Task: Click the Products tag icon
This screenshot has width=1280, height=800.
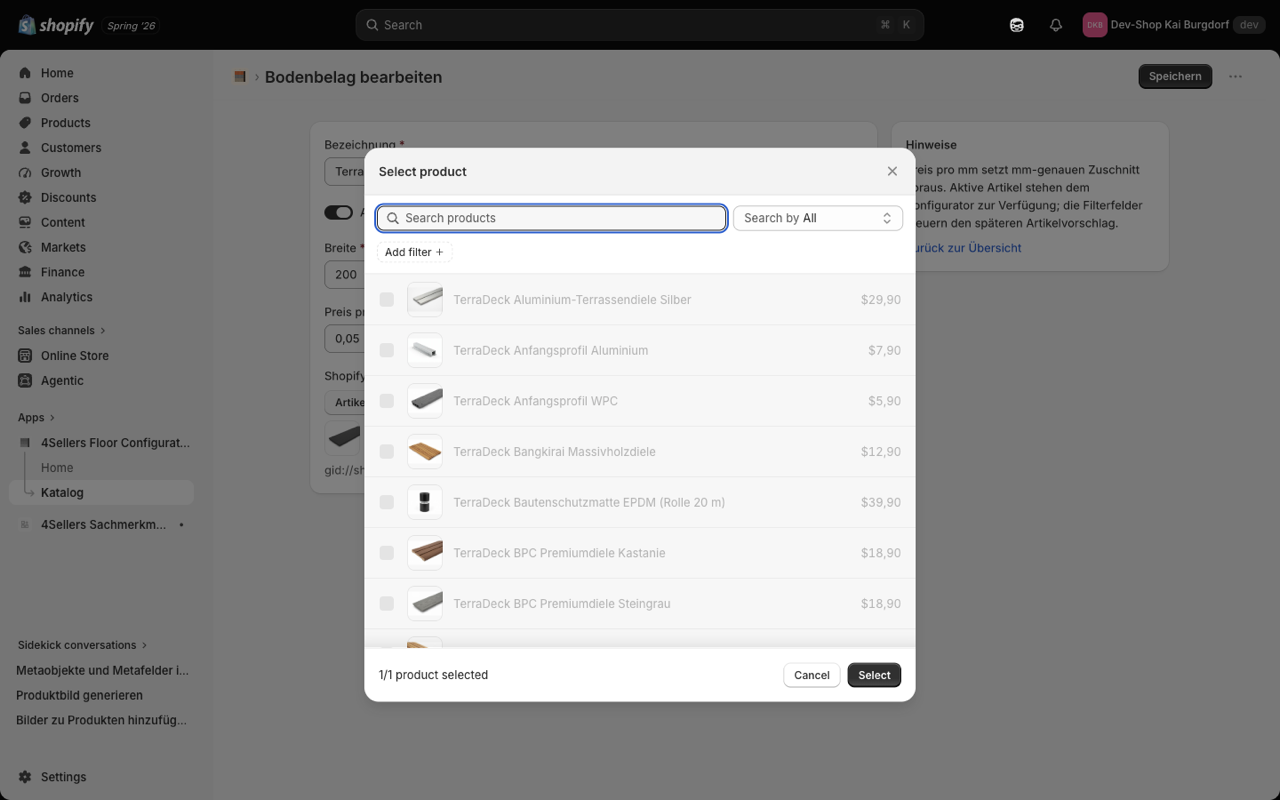Action: coord(25,123)
